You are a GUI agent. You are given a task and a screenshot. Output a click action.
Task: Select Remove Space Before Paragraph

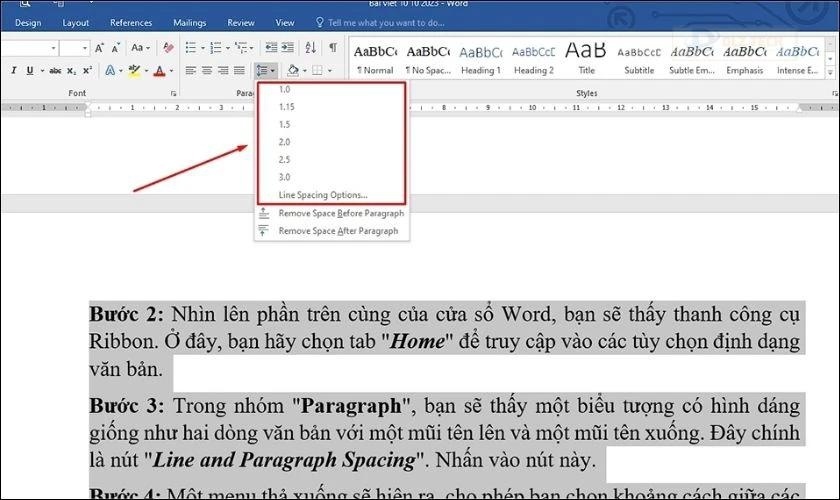coord(331,213)
